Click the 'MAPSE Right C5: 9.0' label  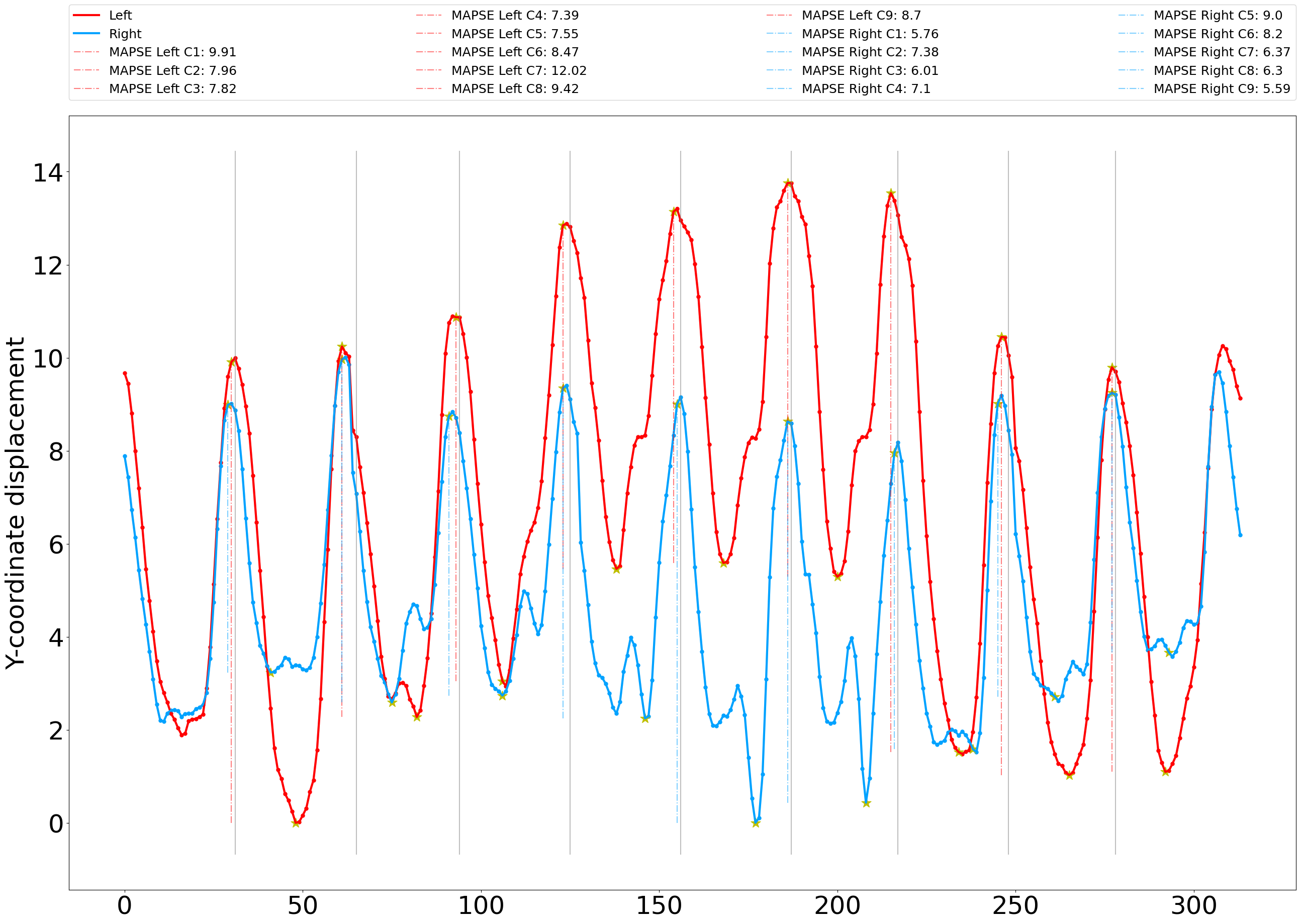(x=1218, y=16)
